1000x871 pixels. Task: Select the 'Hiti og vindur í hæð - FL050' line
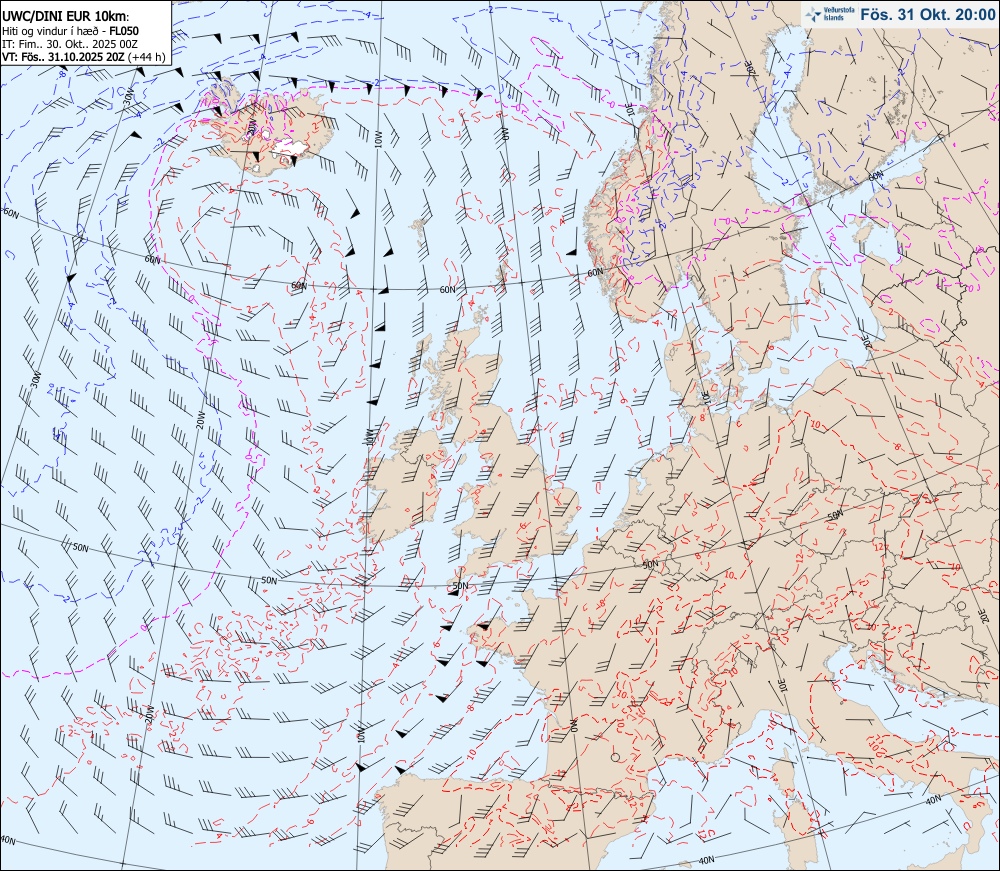tap(70, 31)
